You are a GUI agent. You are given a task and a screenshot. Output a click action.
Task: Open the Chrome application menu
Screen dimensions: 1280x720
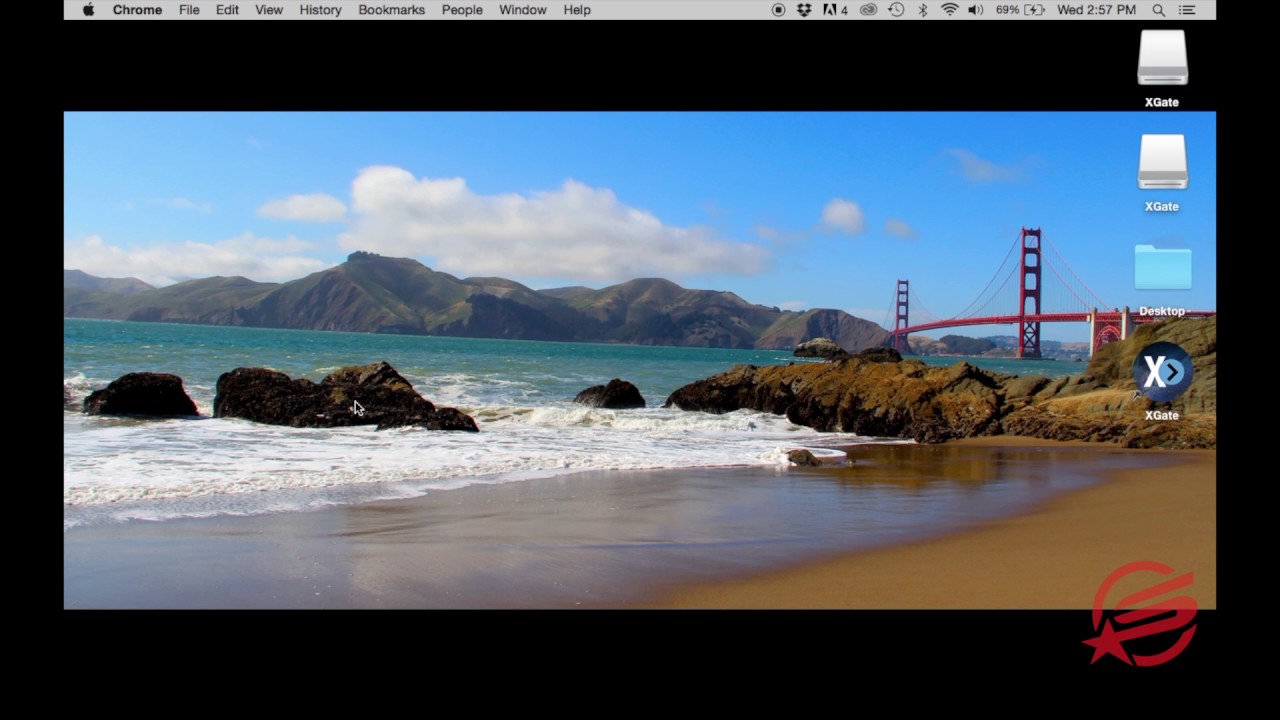pyautogui.click(x=137, y=10)
